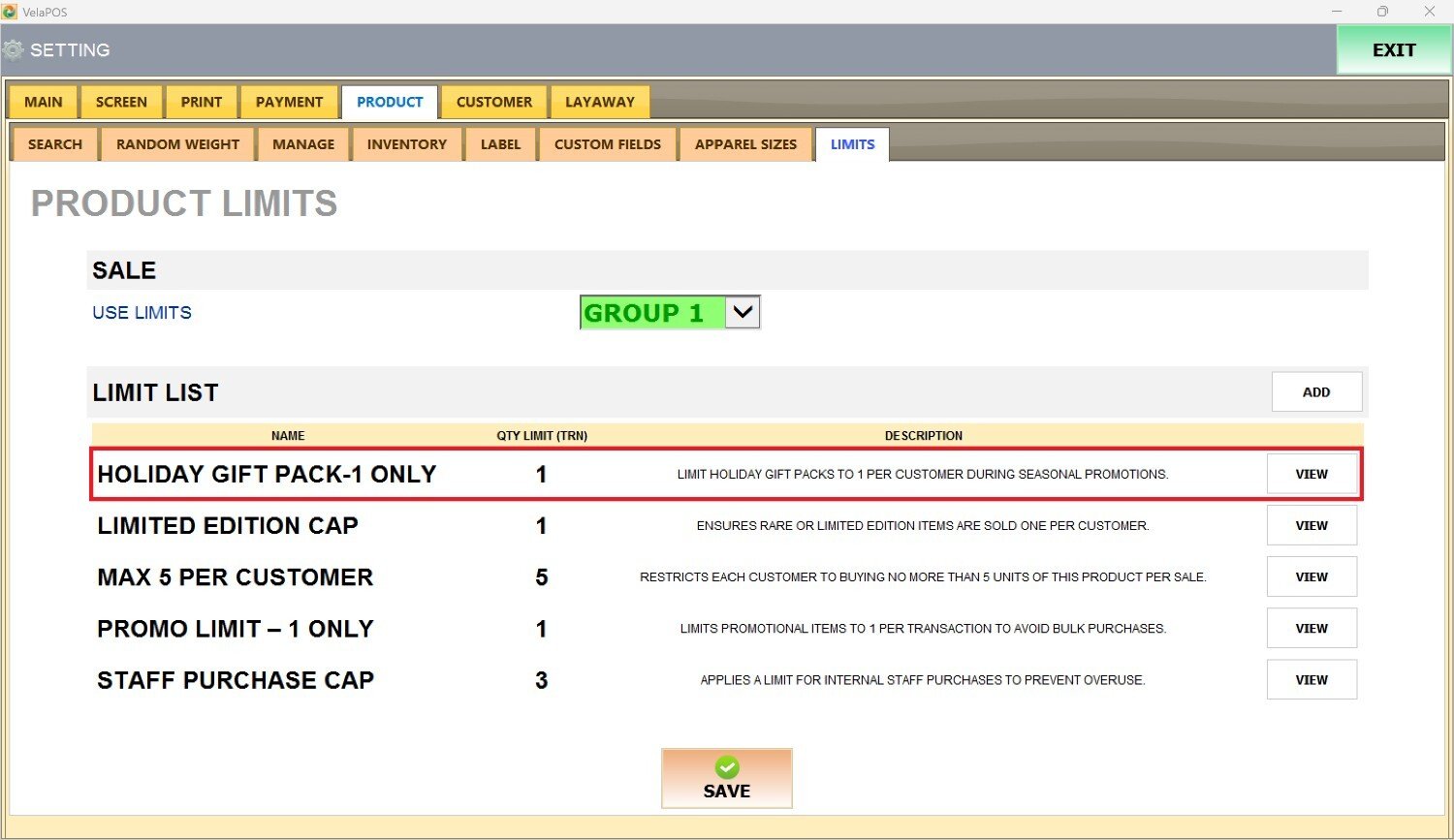View the Limited Edition Cap limit
1454x840 pixels.
tap(1311, 526)
